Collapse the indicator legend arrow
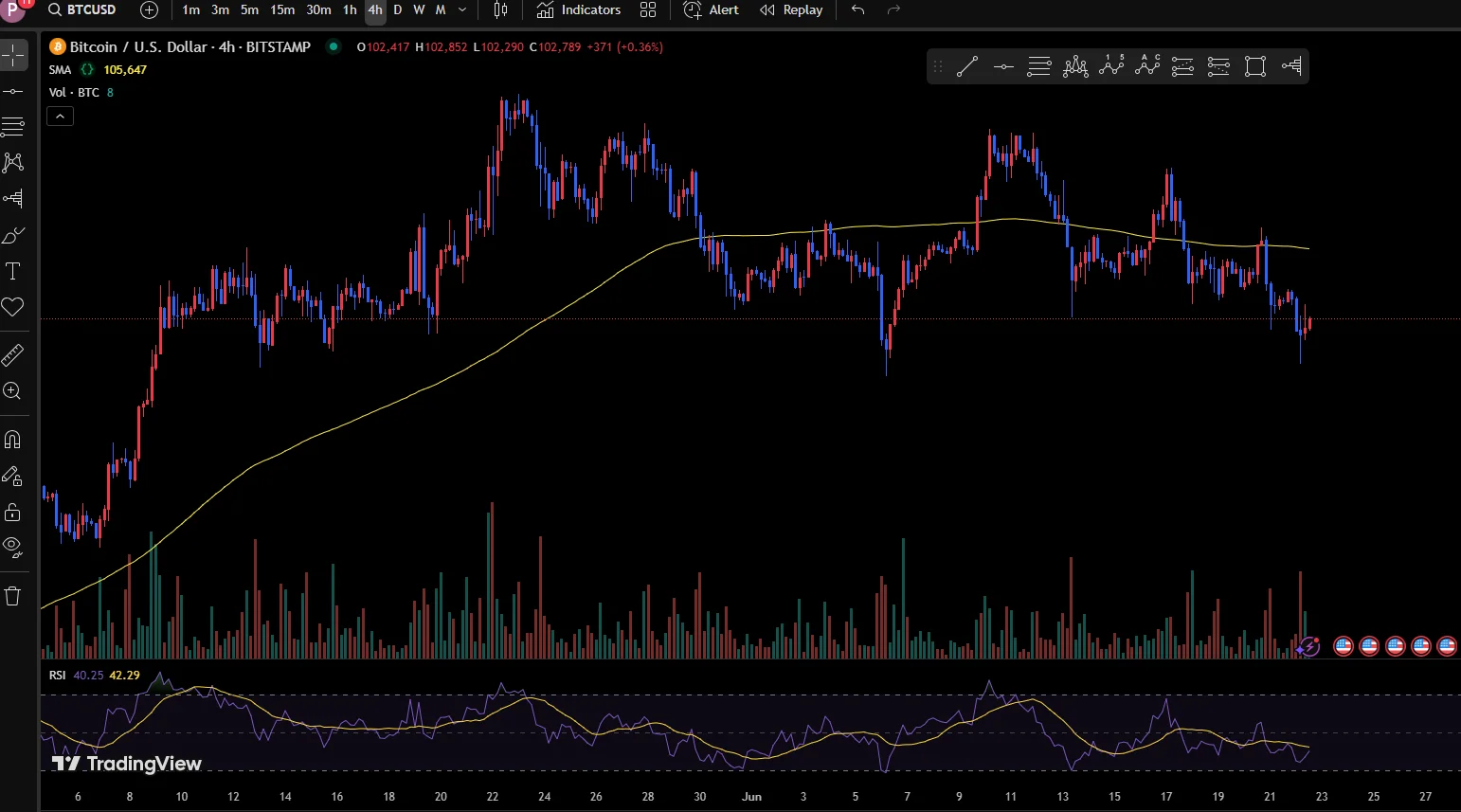The height and width of the screenshot is (812, 1461). pos(60,117)
